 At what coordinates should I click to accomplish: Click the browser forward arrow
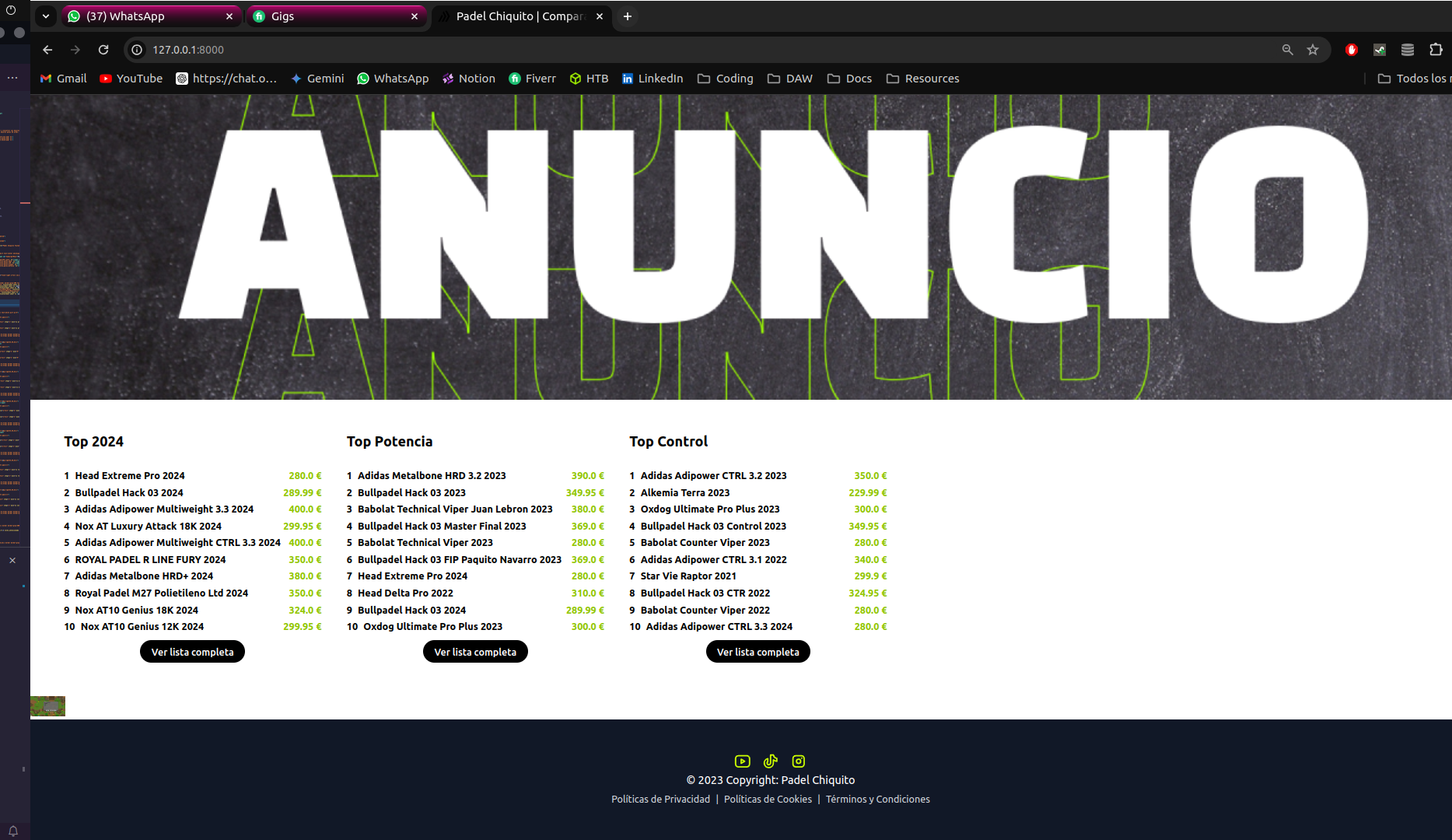point(75,50)
